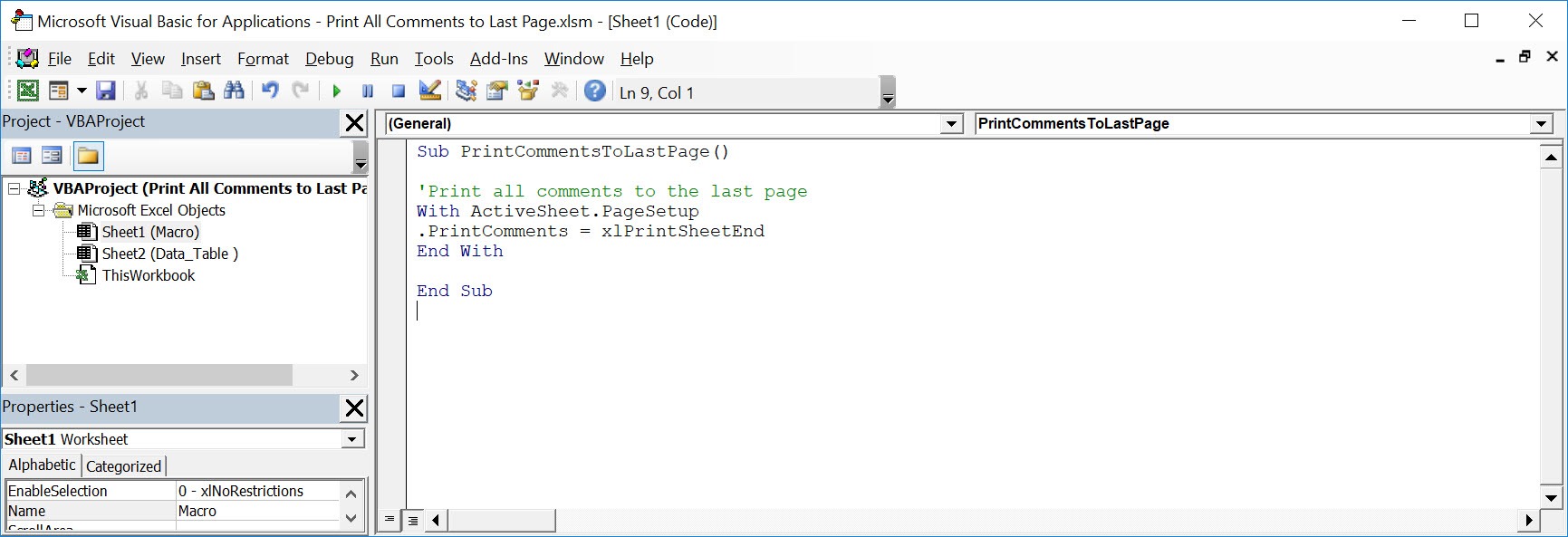
Task: Click the Redo arrow icon
Action: pyautogui.click(x=301, y=91)
